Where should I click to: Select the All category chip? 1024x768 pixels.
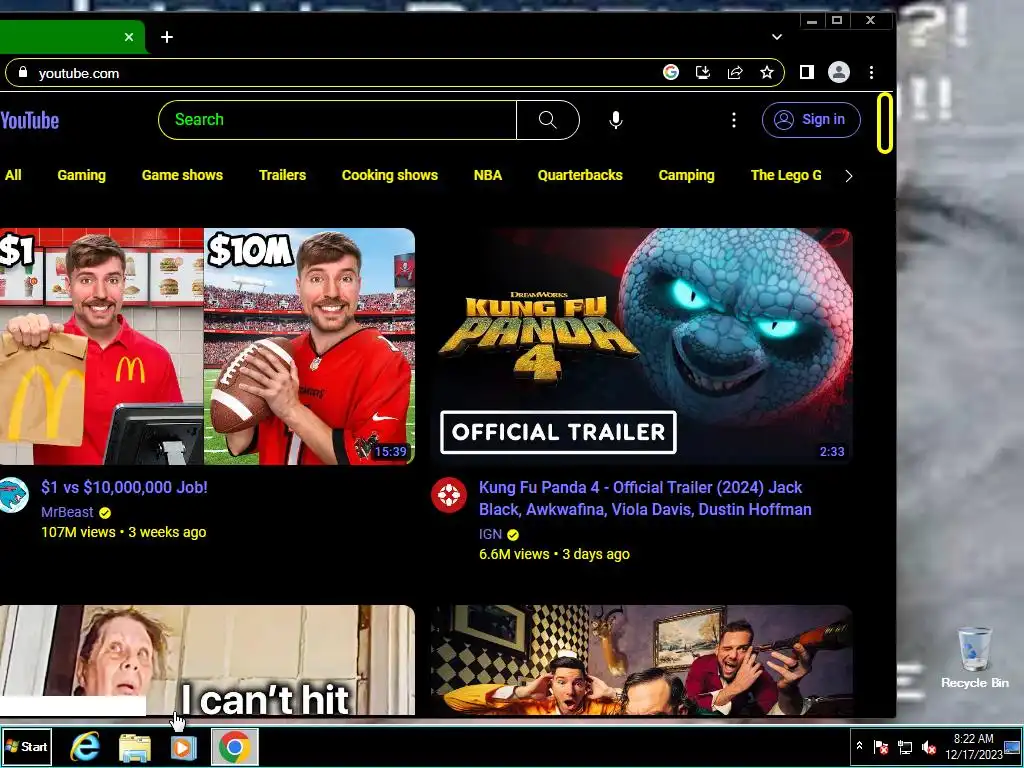point(13,175)
